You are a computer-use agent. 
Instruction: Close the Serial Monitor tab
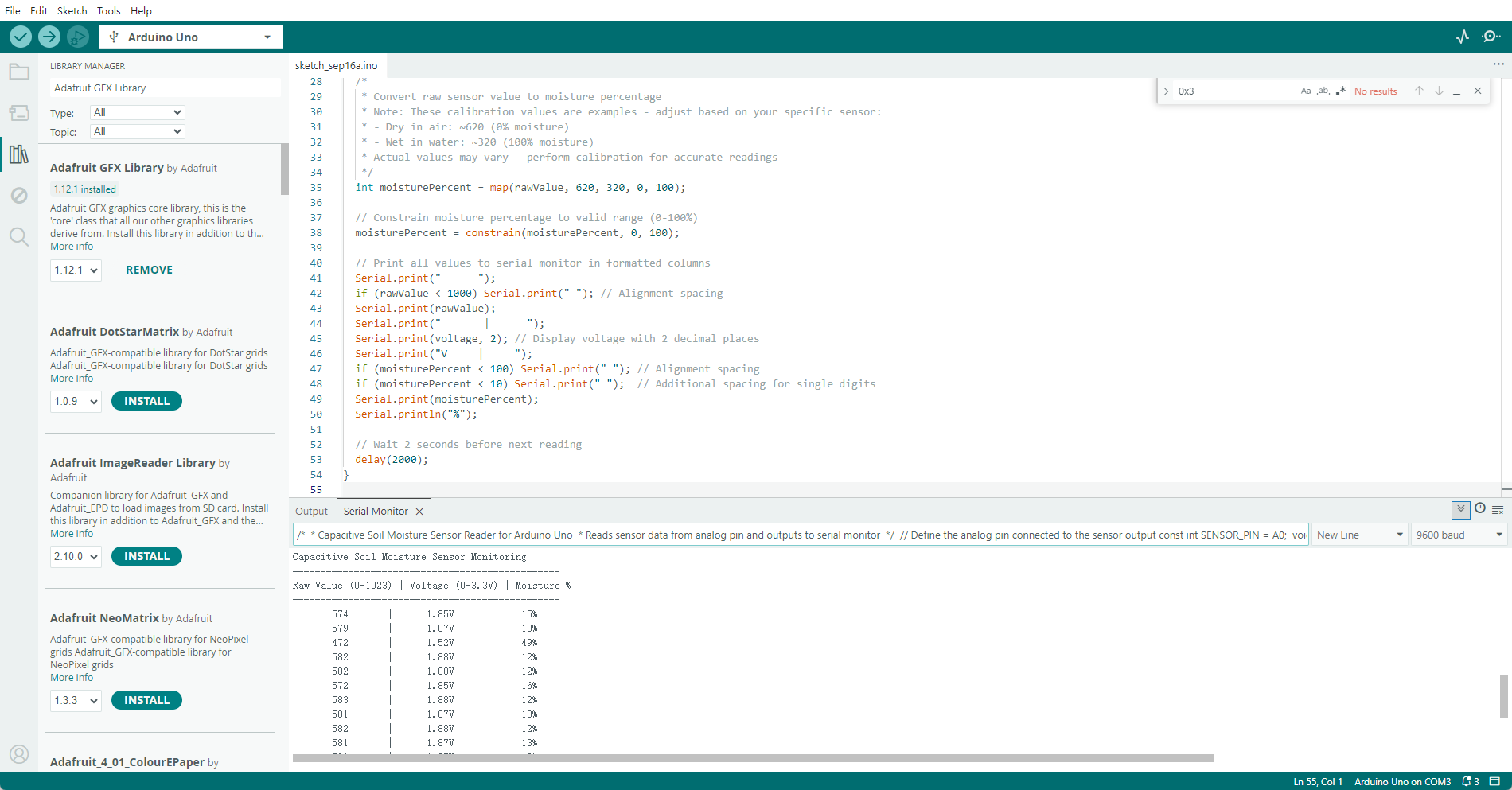419,512
